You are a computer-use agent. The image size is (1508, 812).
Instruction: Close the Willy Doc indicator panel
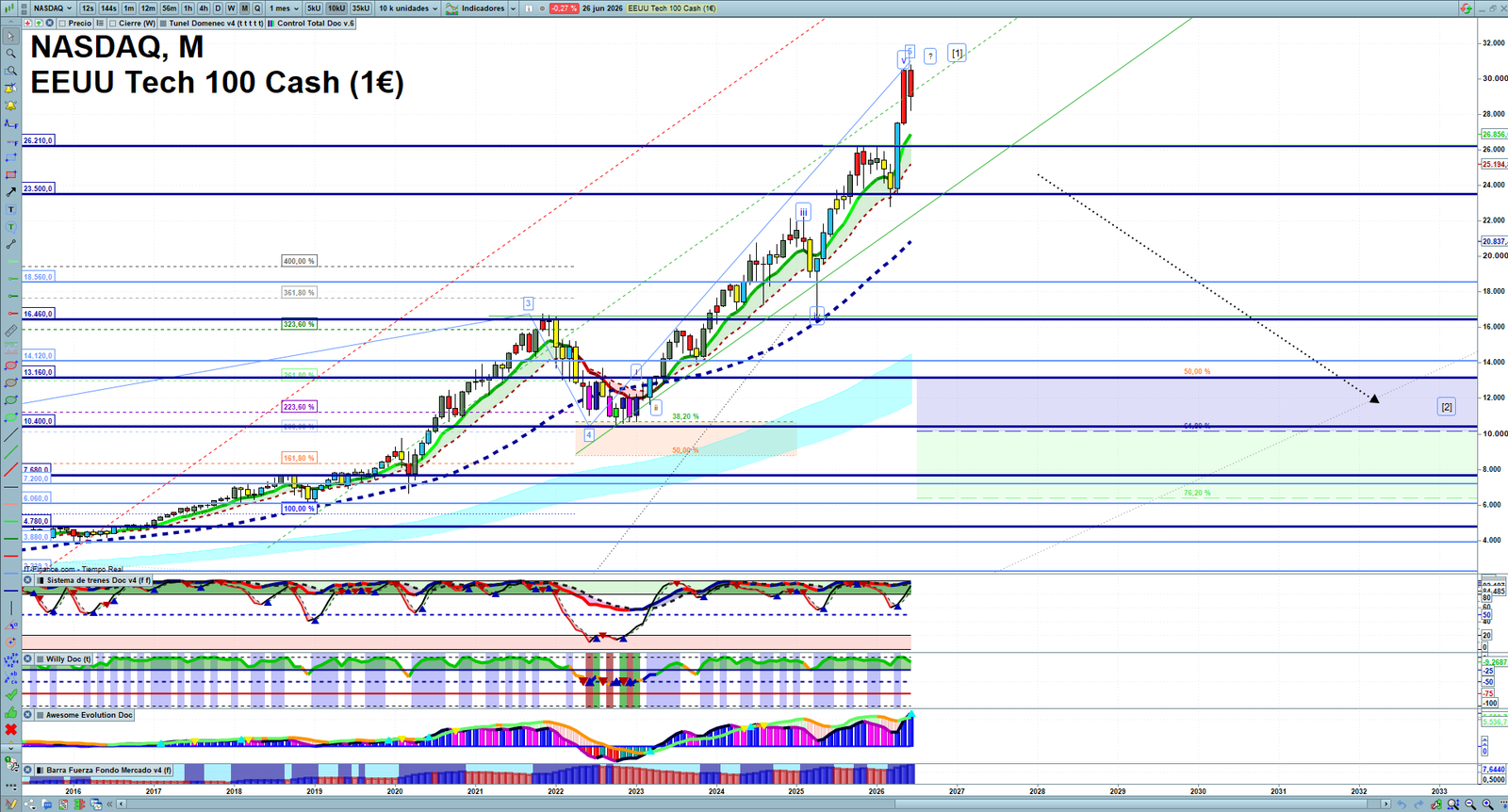28,659
